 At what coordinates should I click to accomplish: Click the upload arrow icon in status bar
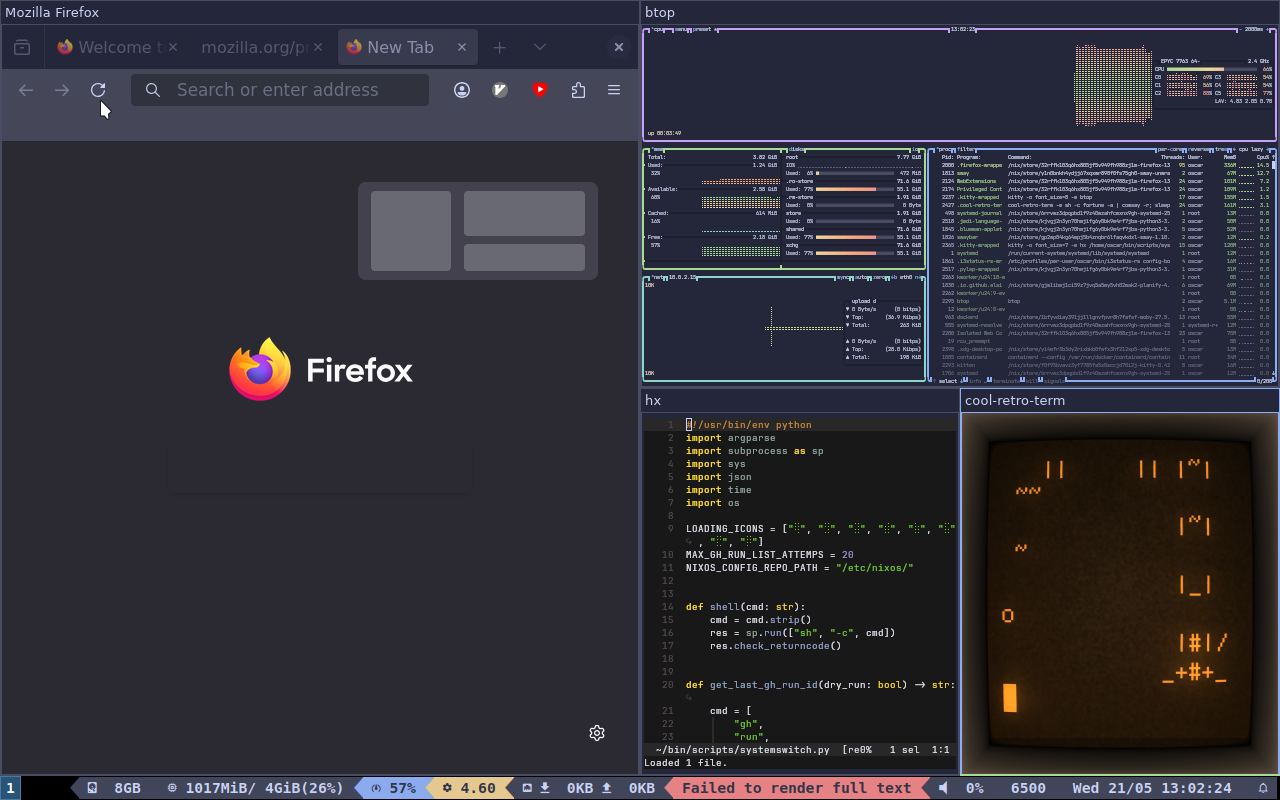(607, 788)
